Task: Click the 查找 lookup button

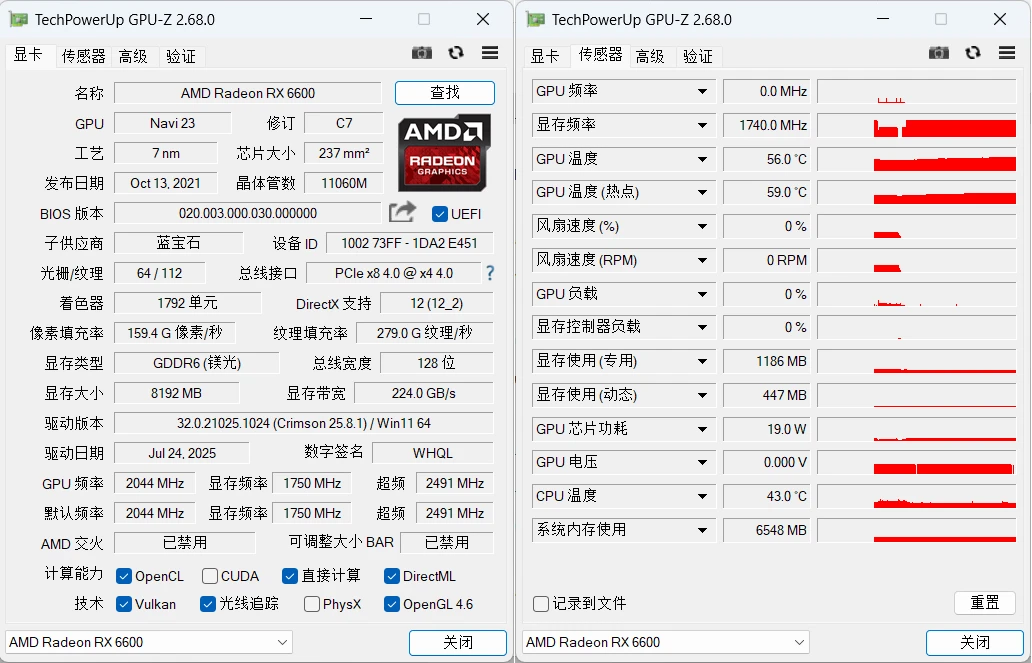Action: point(445,93)
